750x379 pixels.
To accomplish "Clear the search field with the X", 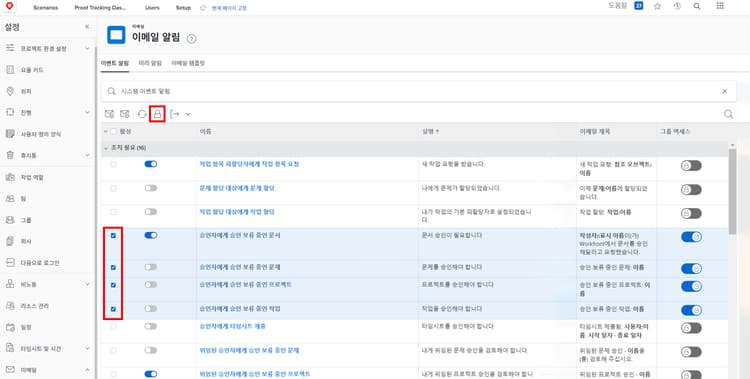I will 725,91.
